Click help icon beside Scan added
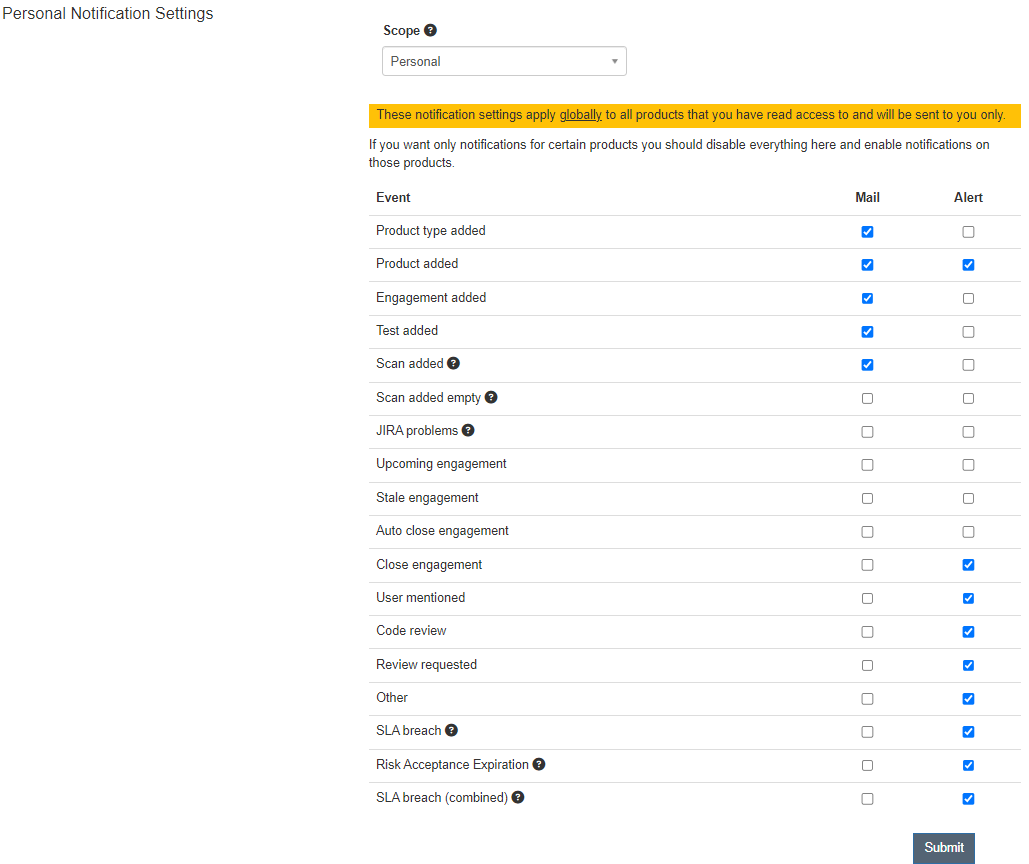This screenshot has height=864, width=1029. 453,364
